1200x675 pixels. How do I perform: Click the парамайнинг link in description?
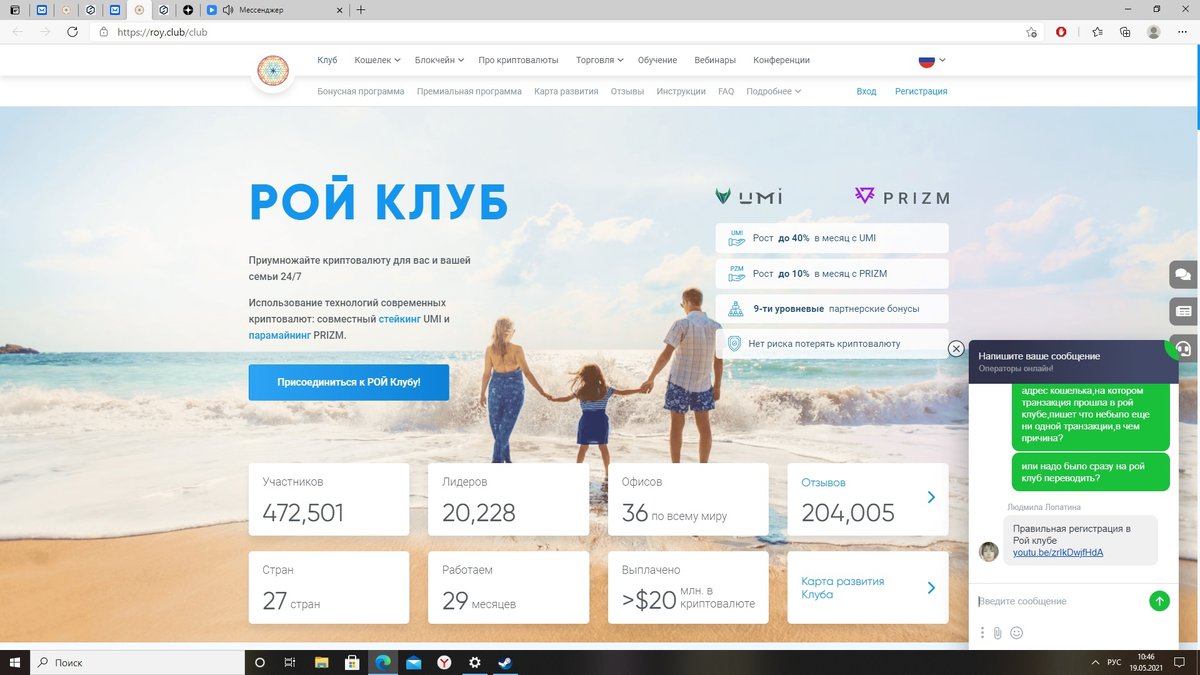(279, 336)
